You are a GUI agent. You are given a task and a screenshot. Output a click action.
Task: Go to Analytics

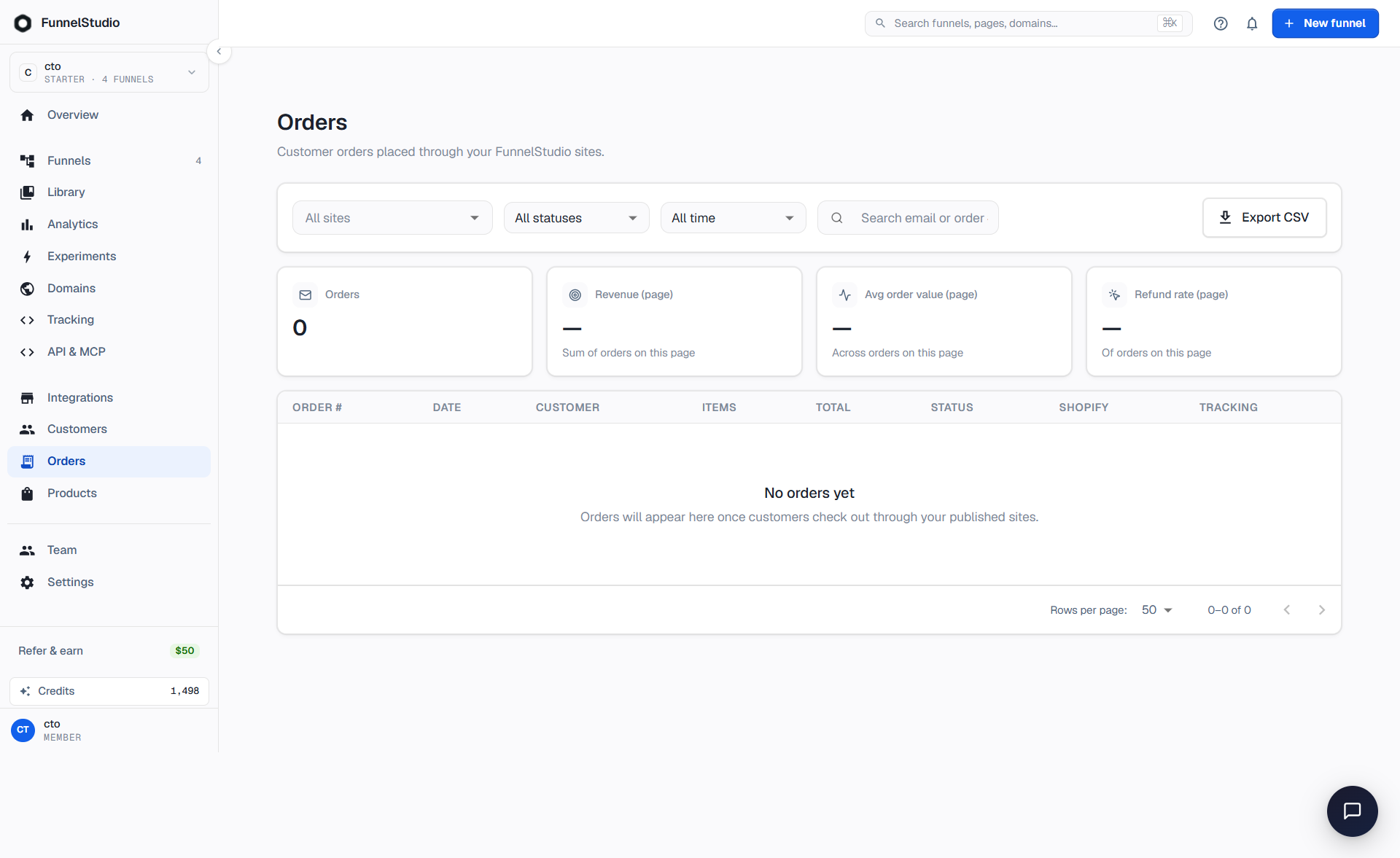point(109,225)
